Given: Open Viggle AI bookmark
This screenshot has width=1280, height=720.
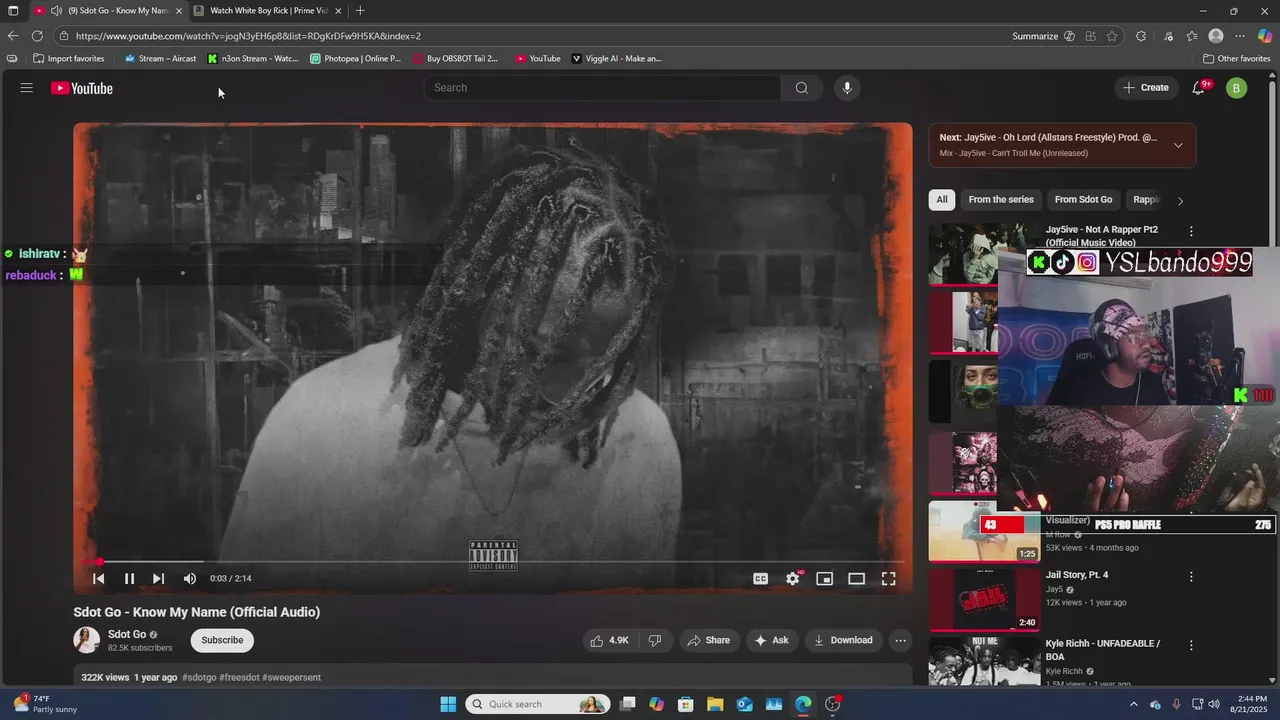Looking at the screenshot, I should tap(616, 59).
